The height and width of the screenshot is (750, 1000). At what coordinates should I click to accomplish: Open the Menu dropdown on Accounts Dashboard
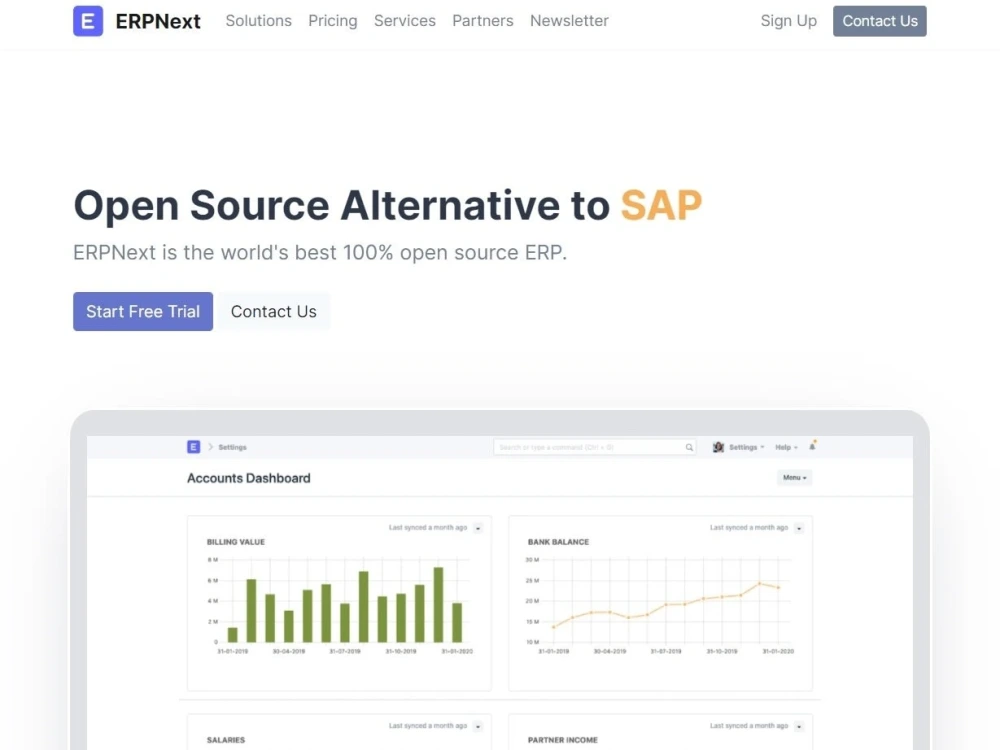point(794,478)
